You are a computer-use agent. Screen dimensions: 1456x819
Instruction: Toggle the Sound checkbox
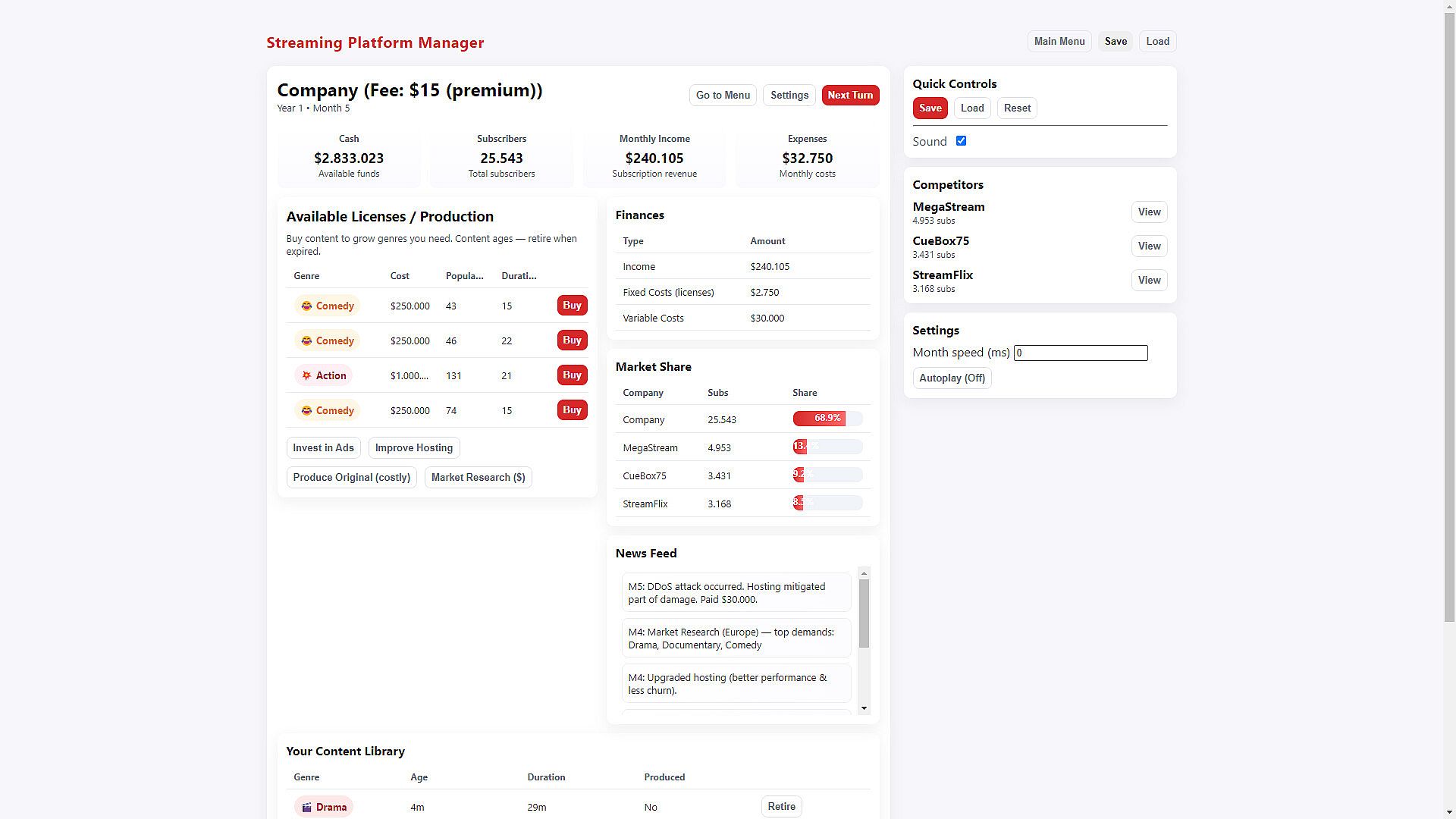click(x=961, y=141)
